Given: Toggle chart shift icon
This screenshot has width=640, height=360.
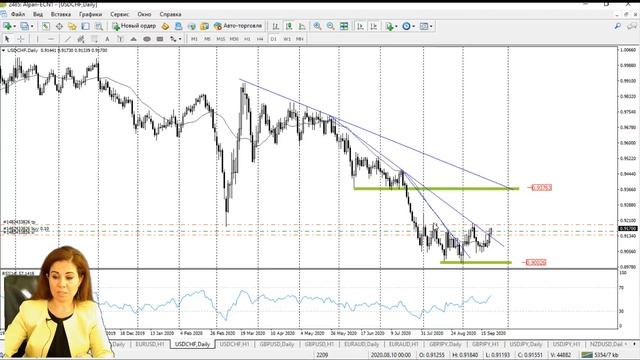Looking at the screenshot, I should pos(373,26).
